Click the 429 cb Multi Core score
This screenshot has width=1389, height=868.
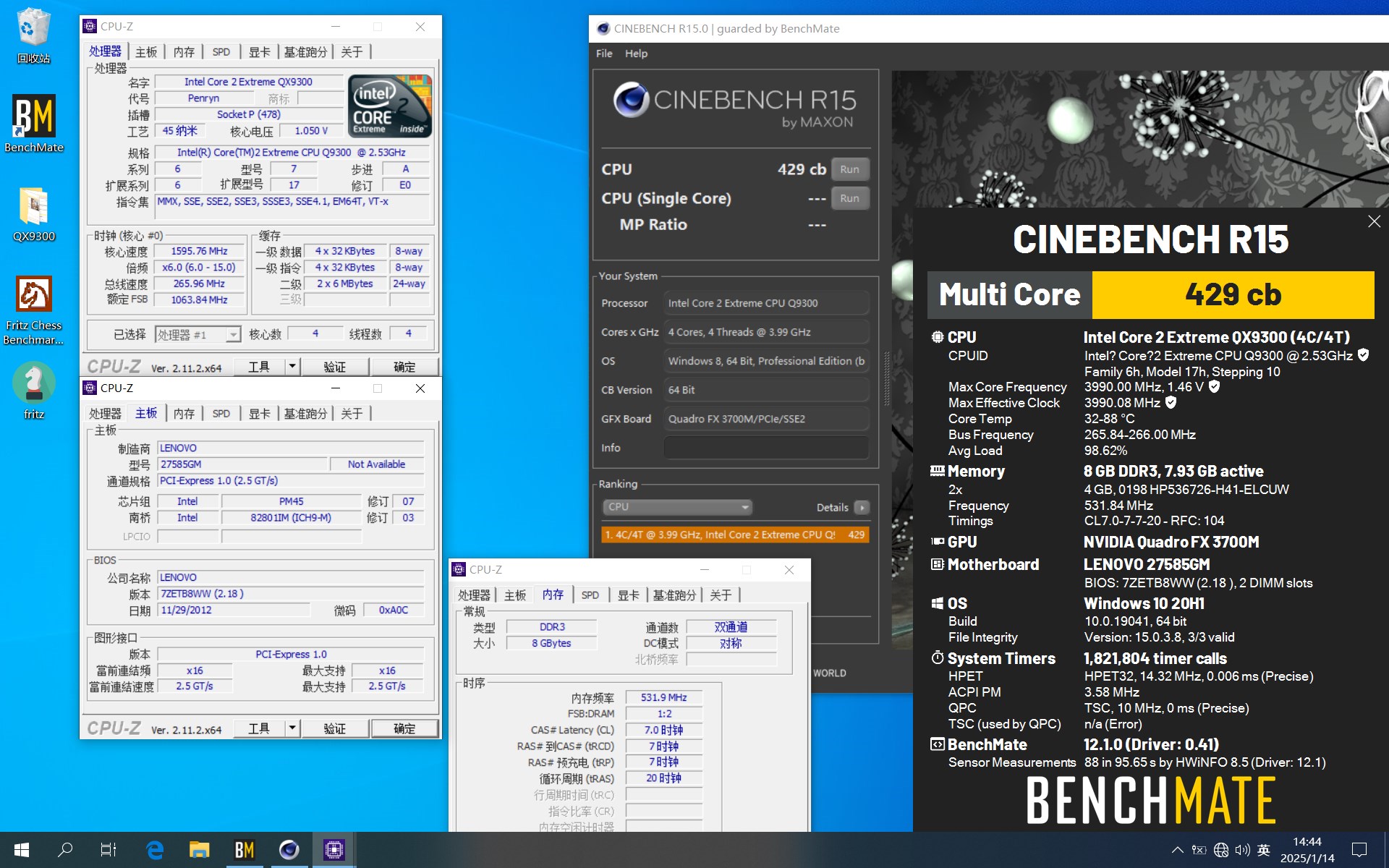[x=1233, y=294]
